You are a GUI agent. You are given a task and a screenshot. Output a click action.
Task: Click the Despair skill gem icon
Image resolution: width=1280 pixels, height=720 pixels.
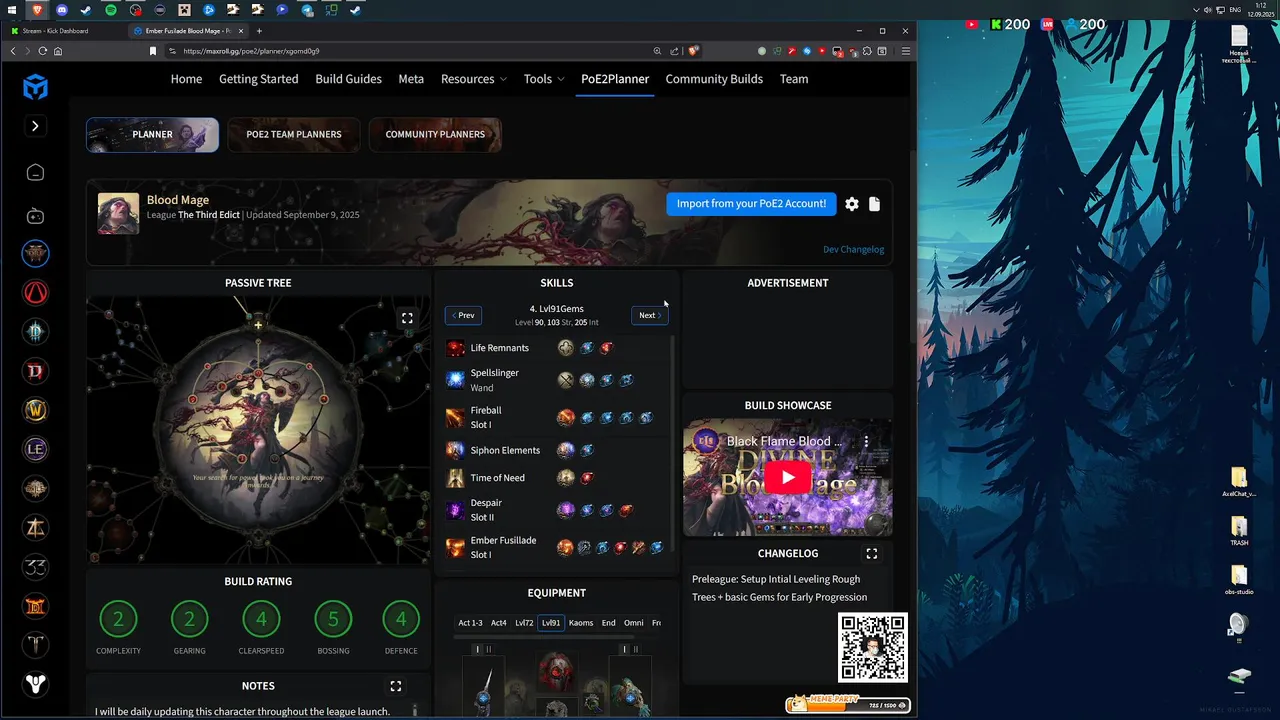point(456,510)
